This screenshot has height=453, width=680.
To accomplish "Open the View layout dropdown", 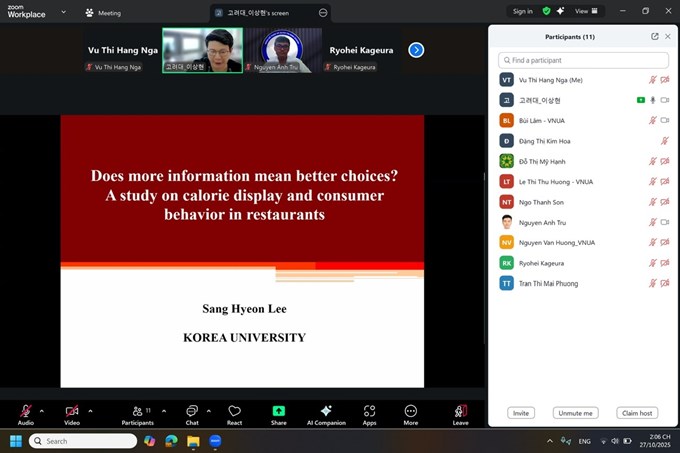I will click(587, 11).
